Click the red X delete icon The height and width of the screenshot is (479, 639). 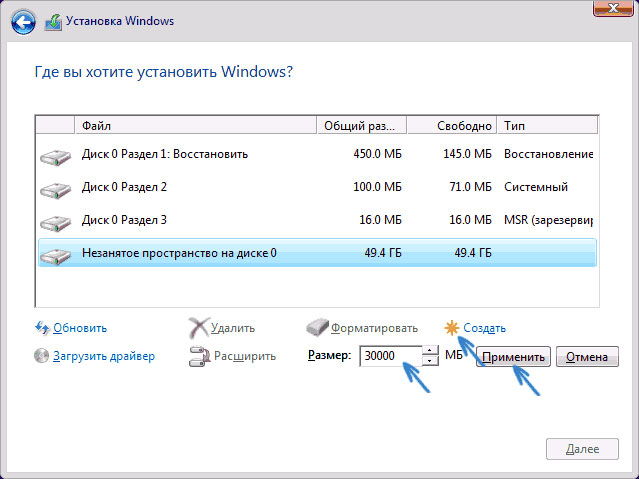(199, 327)
